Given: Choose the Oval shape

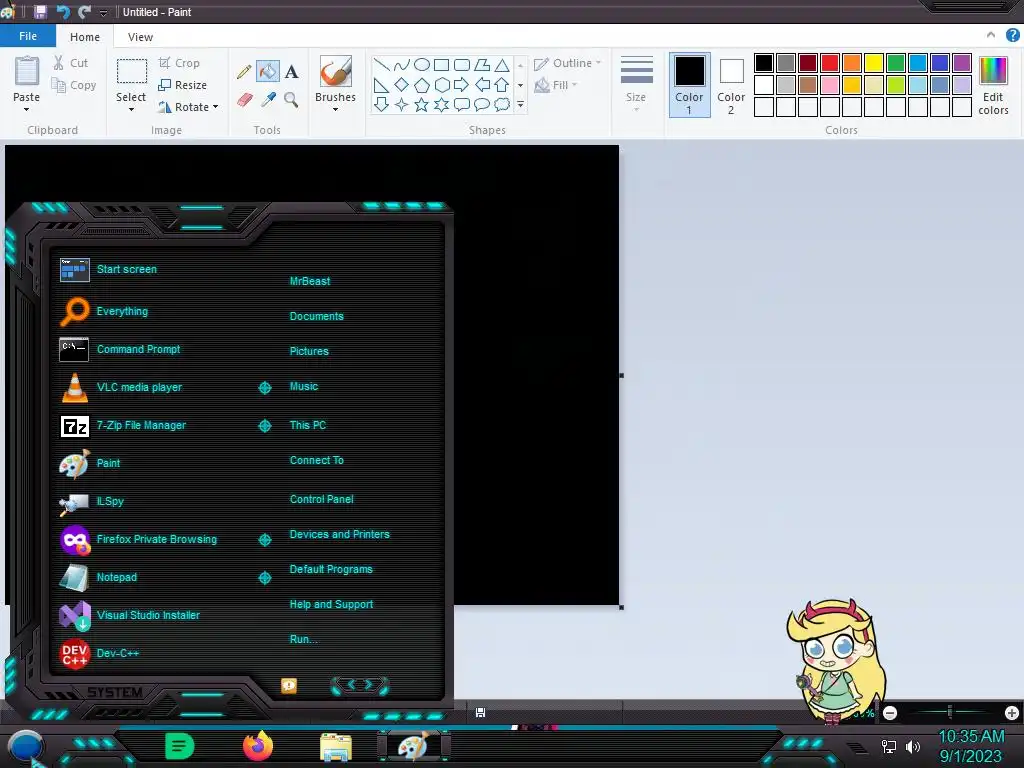Looking at the screenshot, I should [x=422, y=64].
